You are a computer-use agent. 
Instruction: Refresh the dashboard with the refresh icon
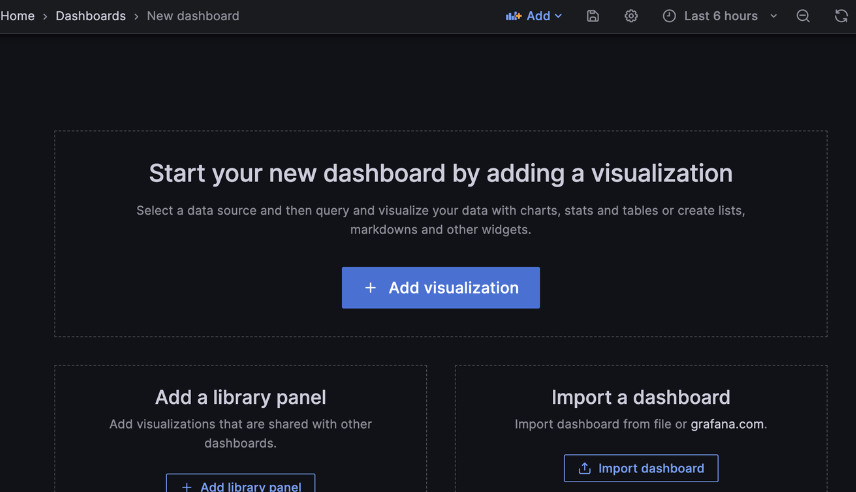point(841,16)
